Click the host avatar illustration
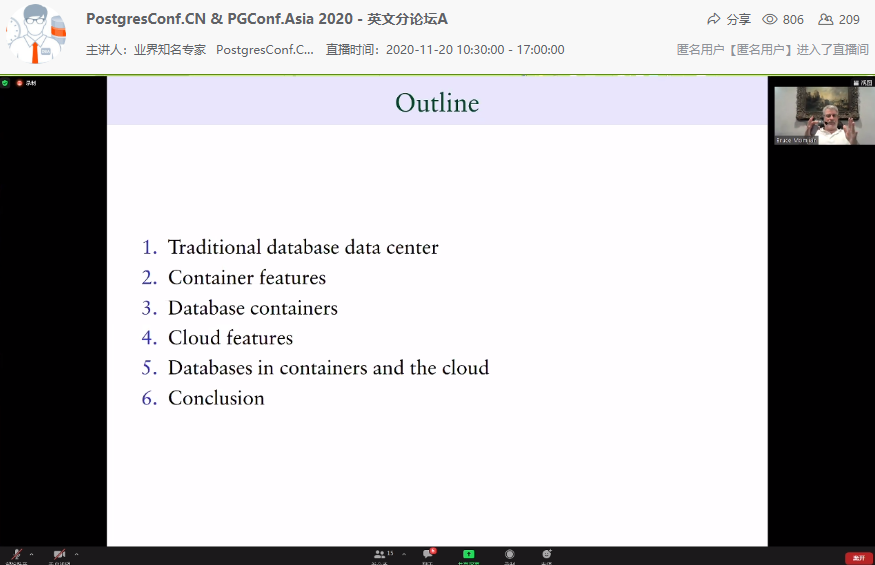Image resolution: width=875 pixels, height=565 pixels. [37, 35]
